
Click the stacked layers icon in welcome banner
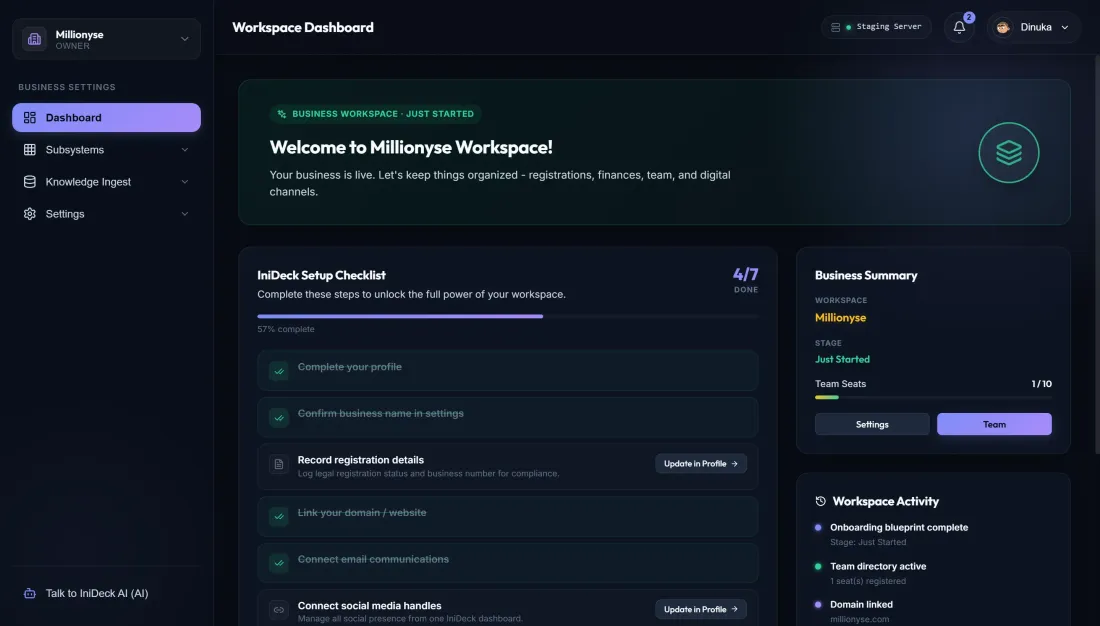click(x=1009, y=152)
